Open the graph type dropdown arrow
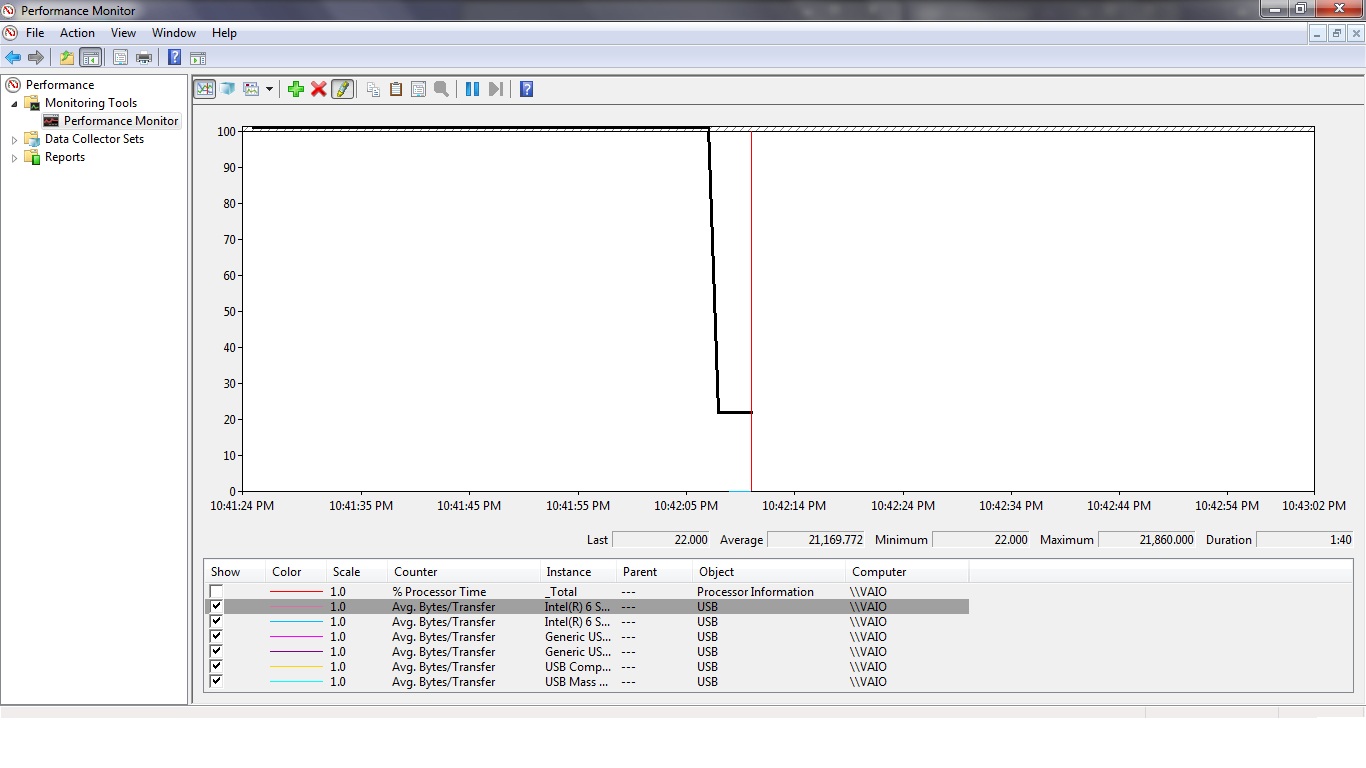Screen dimensions: 1366x768 click(269, 89)
